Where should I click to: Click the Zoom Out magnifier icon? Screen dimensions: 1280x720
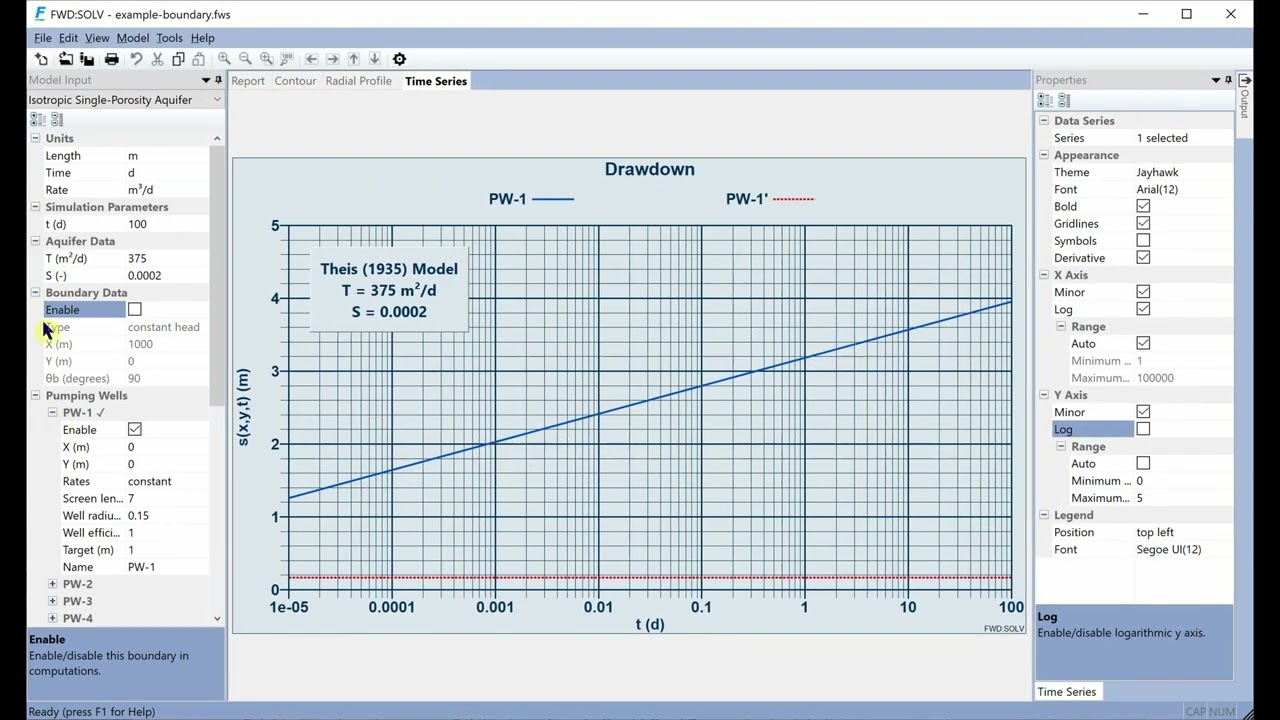245,59
